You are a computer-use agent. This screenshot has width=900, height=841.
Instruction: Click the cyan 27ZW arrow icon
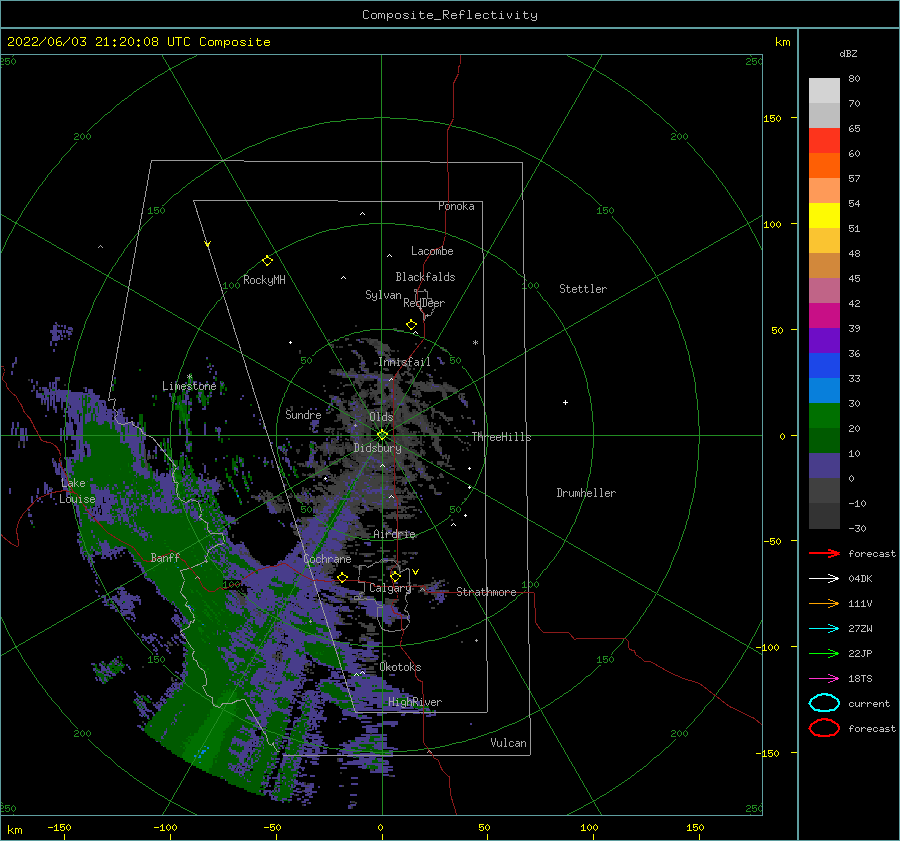(x=824, y=629)
